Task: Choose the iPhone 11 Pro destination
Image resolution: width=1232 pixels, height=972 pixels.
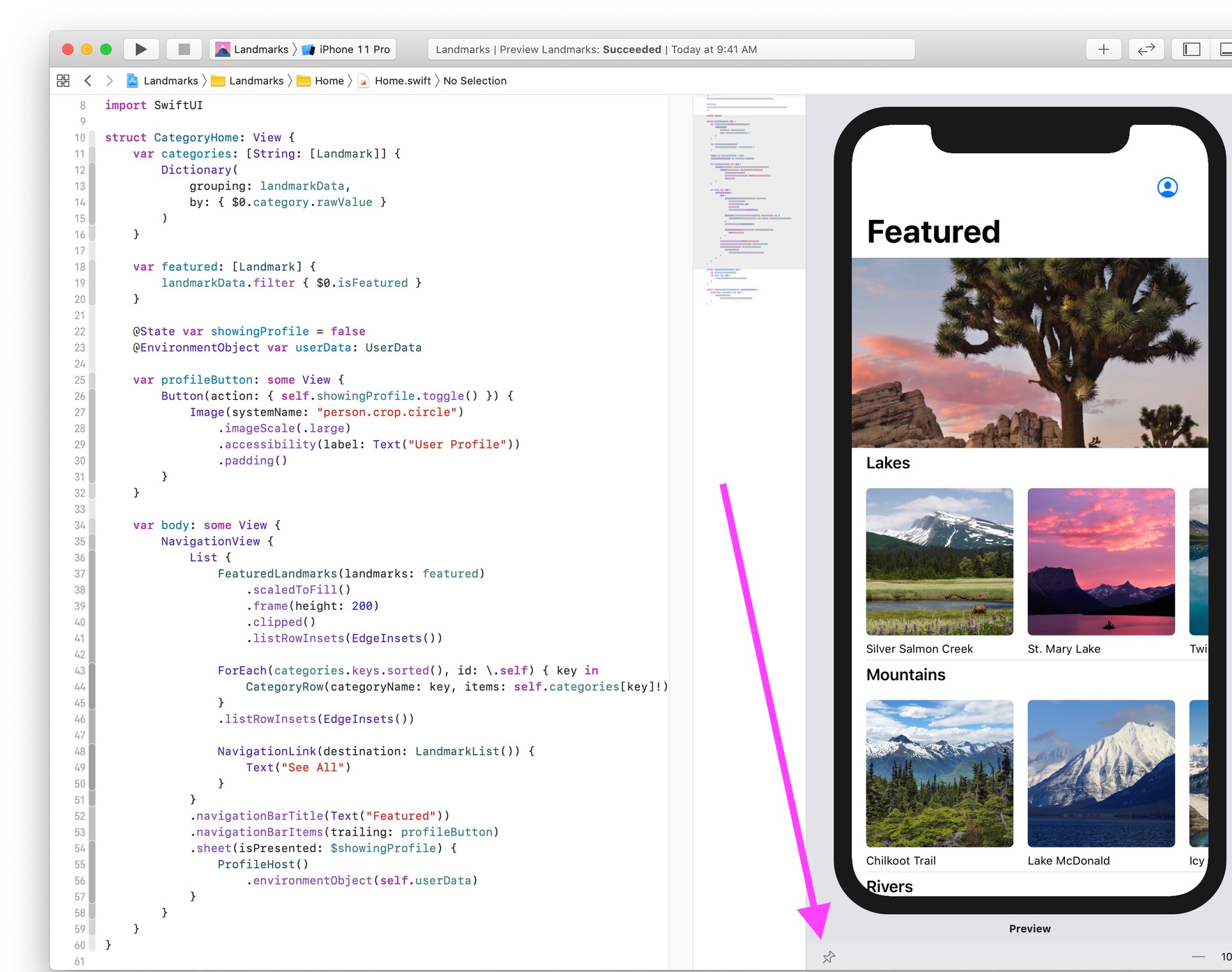Action: point(348,49)
